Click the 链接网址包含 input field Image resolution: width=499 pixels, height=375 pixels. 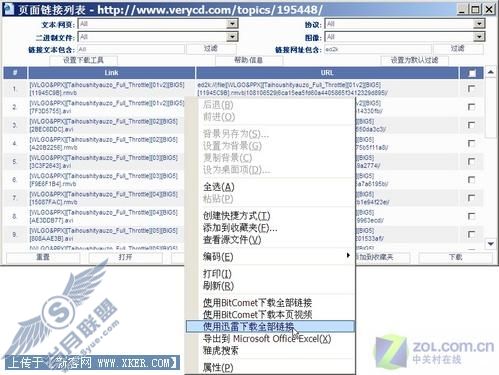(x=377, y=49)
